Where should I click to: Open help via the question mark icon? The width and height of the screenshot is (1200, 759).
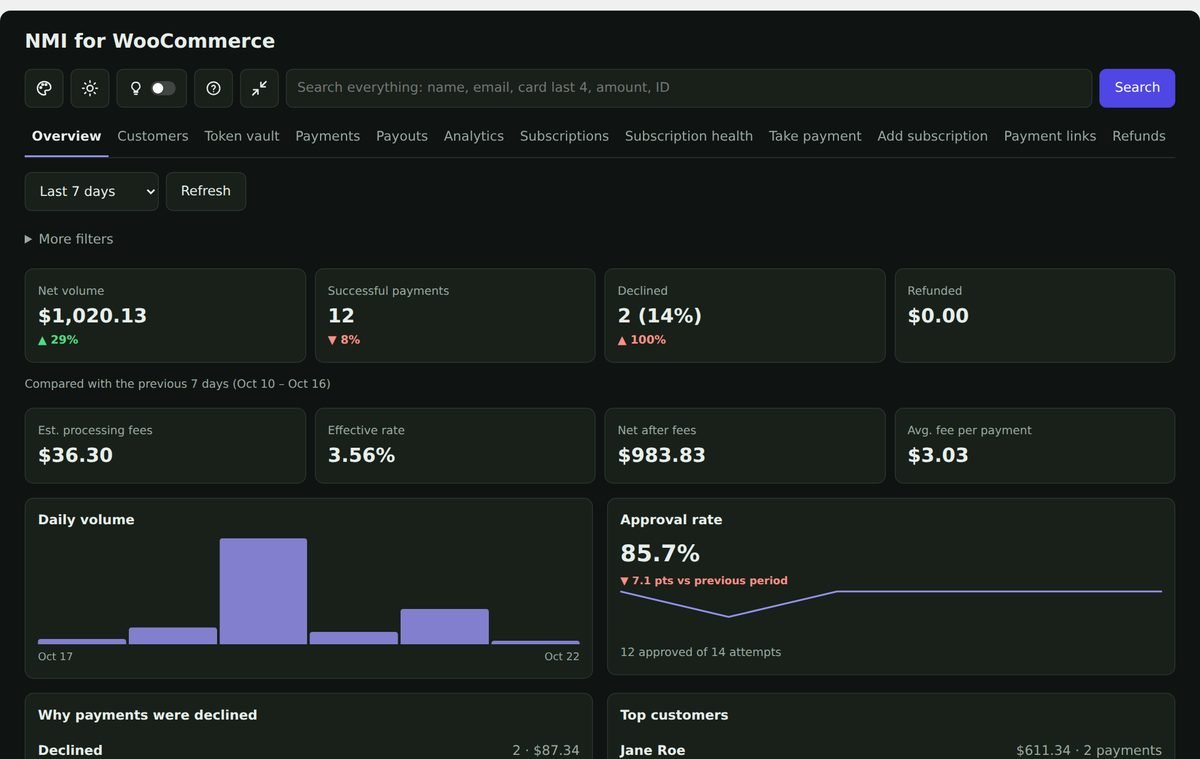(213, 88)
